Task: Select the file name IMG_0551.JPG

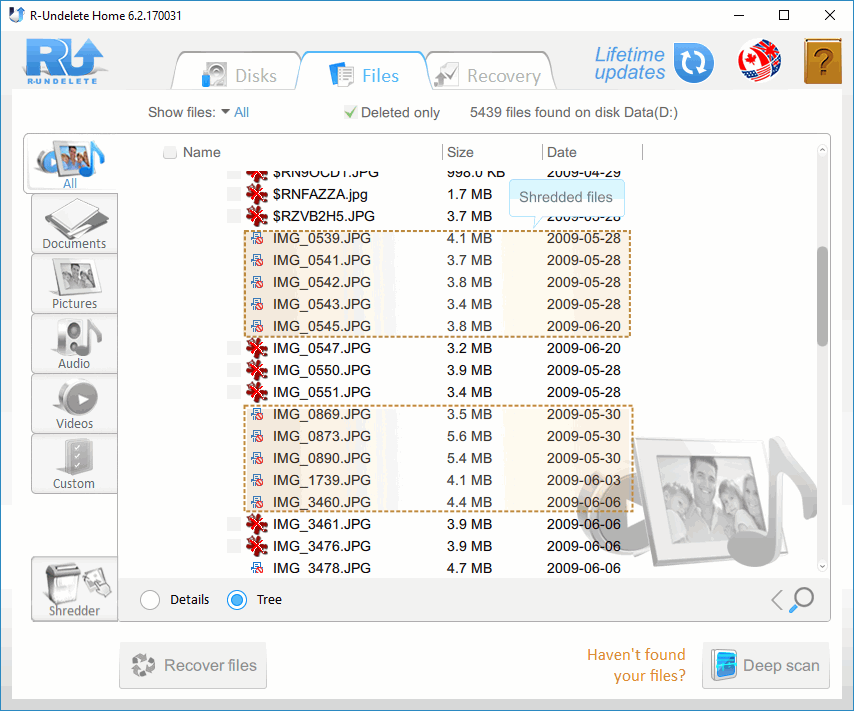Action: tap(322, 392)
